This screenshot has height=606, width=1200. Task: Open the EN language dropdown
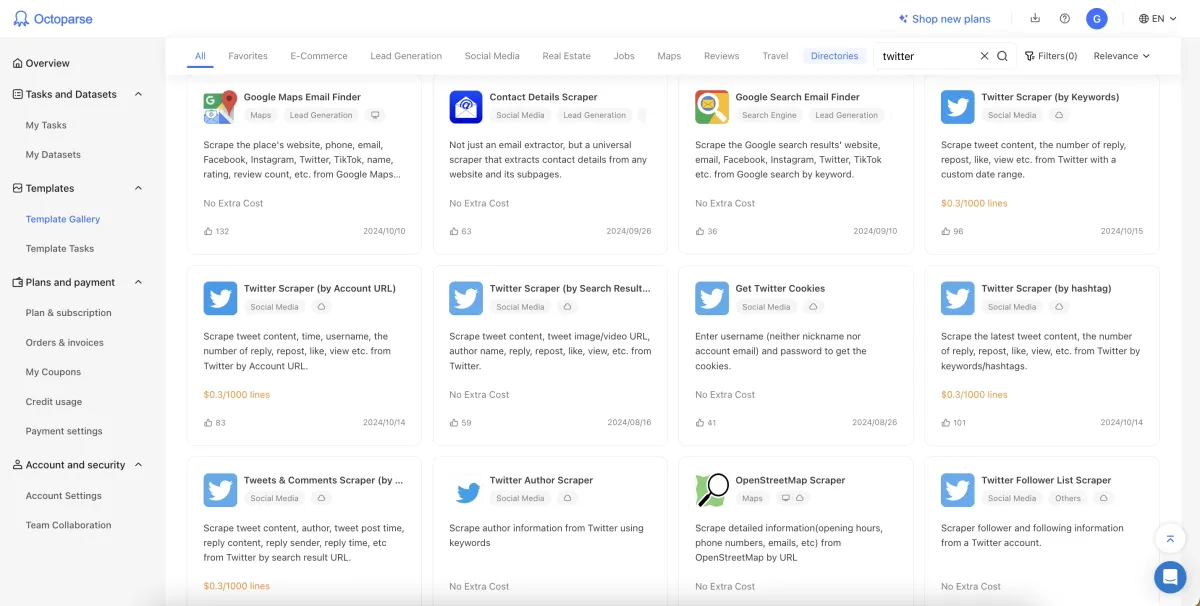[x=1157, y=18]
